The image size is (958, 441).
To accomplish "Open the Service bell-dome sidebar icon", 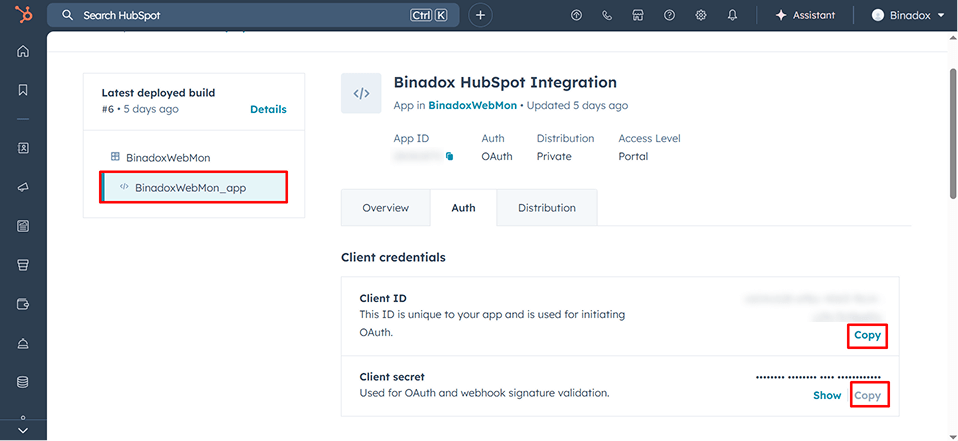I will pyautogui.click(x=23, y=344).
